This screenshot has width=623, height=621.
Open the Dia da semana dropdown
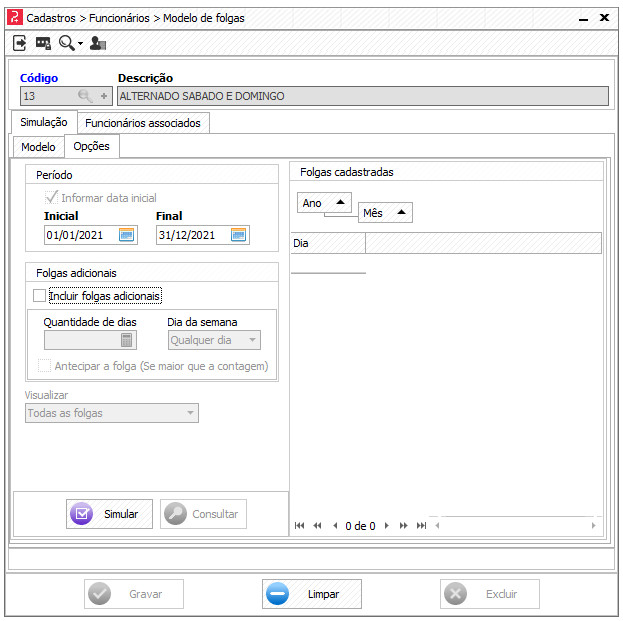pos(215,340)
